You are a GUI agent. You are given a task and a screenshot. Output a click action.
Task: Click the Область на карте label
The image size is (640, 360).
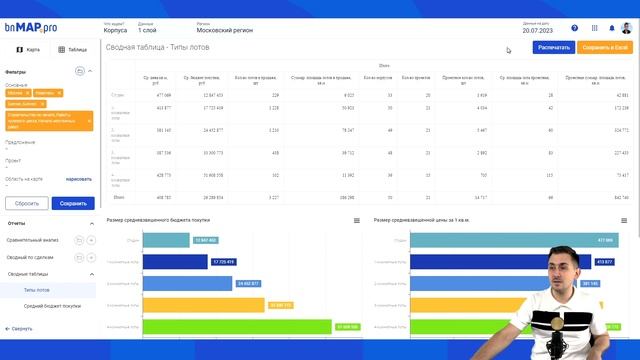[24, 179]
